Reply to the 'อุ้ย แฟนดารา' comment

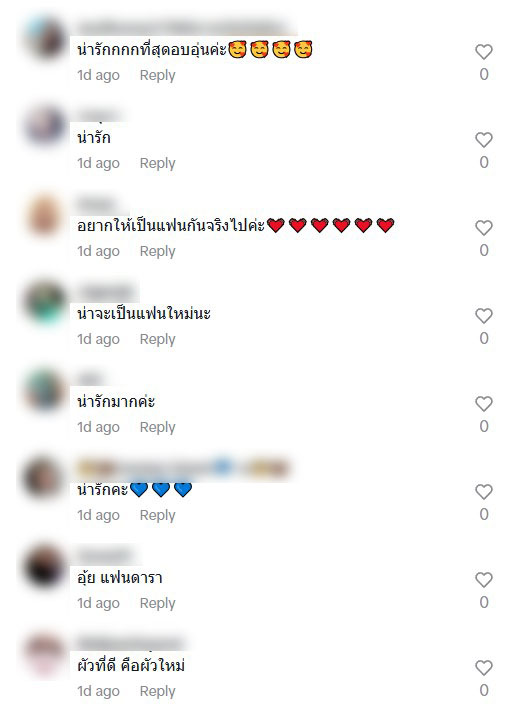157,603
